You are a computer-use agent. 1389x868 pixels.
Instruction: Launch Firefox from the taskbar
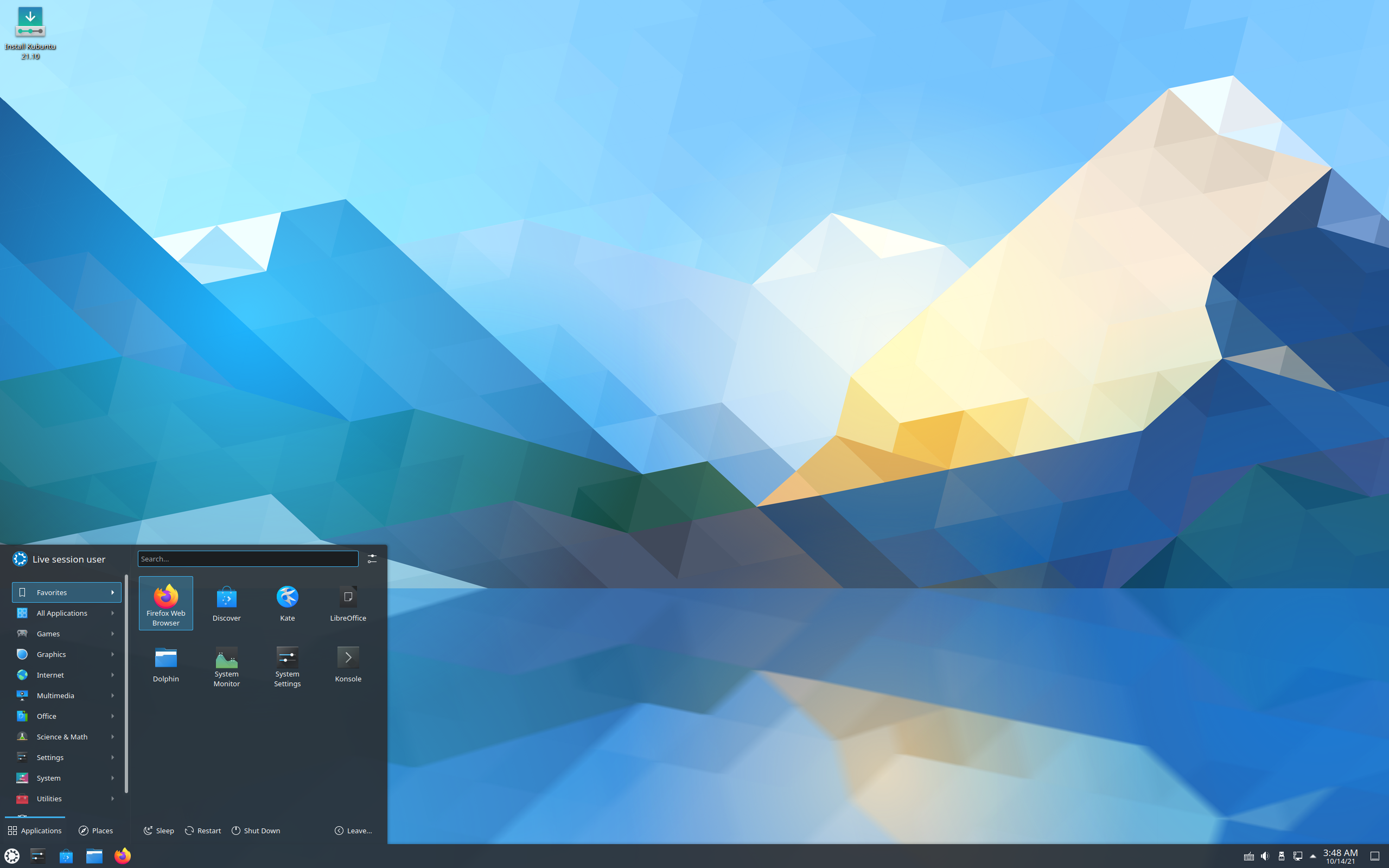pos(122,856)
